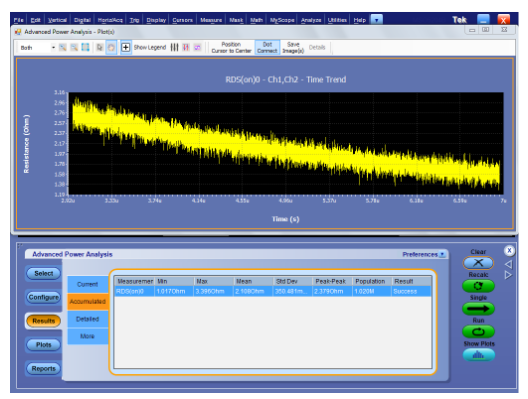Click the Plots button
This screenshot has height=399, width=528.
click(x=44, y=345)
